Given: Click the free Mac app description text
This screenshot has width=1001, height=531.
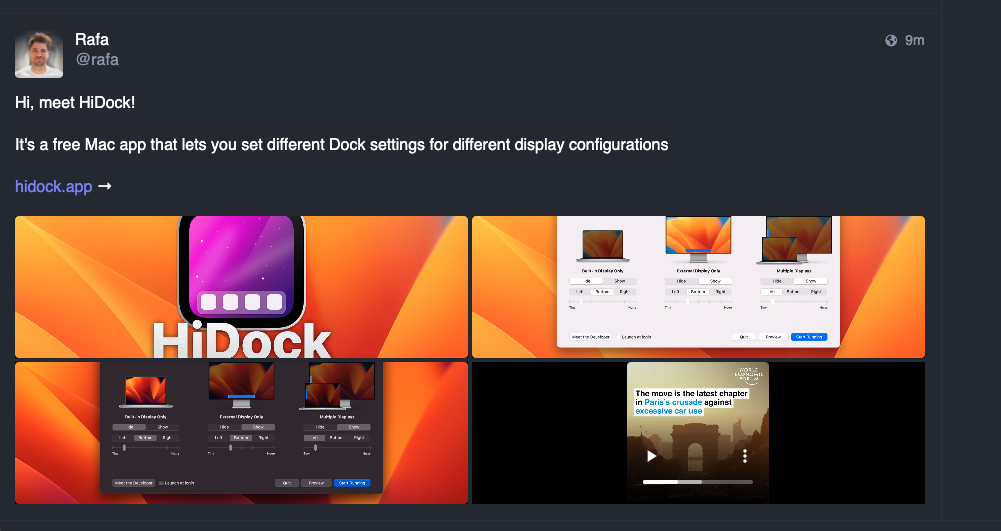Looking at the screenshot, I should (342, 145).
